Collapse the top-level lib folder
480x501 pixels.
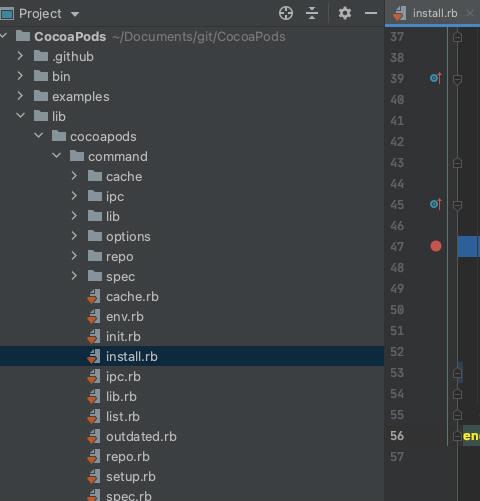click(x=21, y=116)
